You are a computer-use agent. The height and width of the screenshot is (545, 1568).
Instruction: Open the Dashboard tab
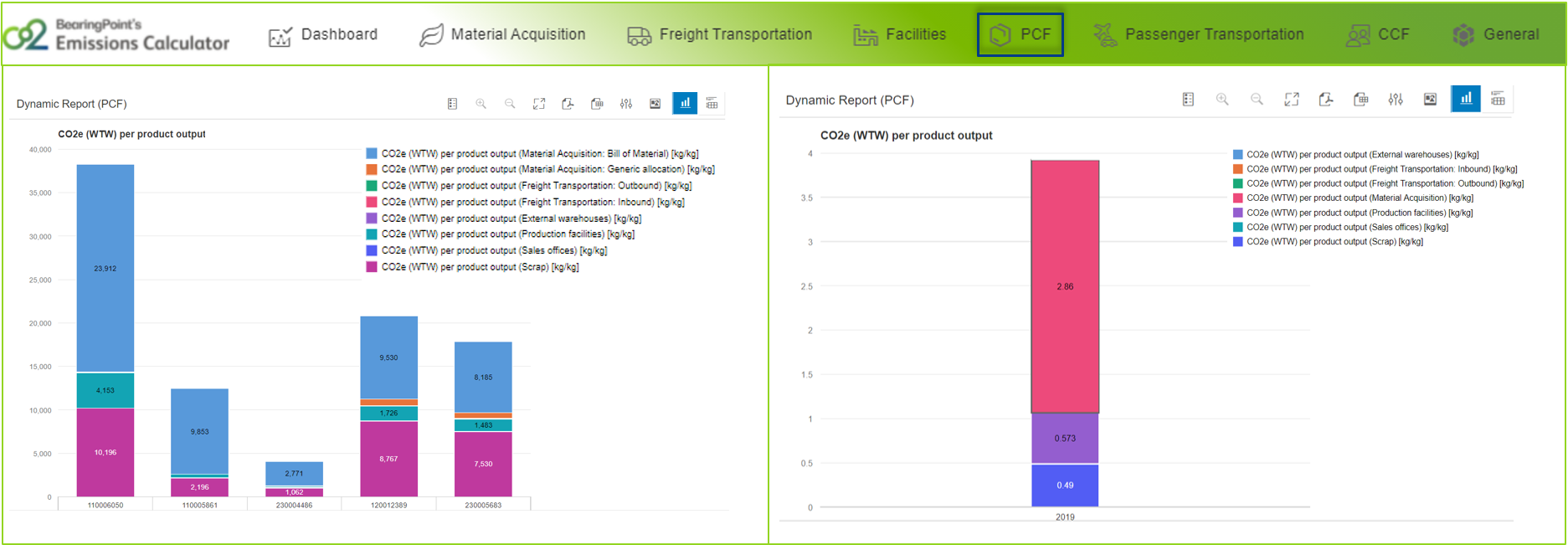[x=323, y=34]
